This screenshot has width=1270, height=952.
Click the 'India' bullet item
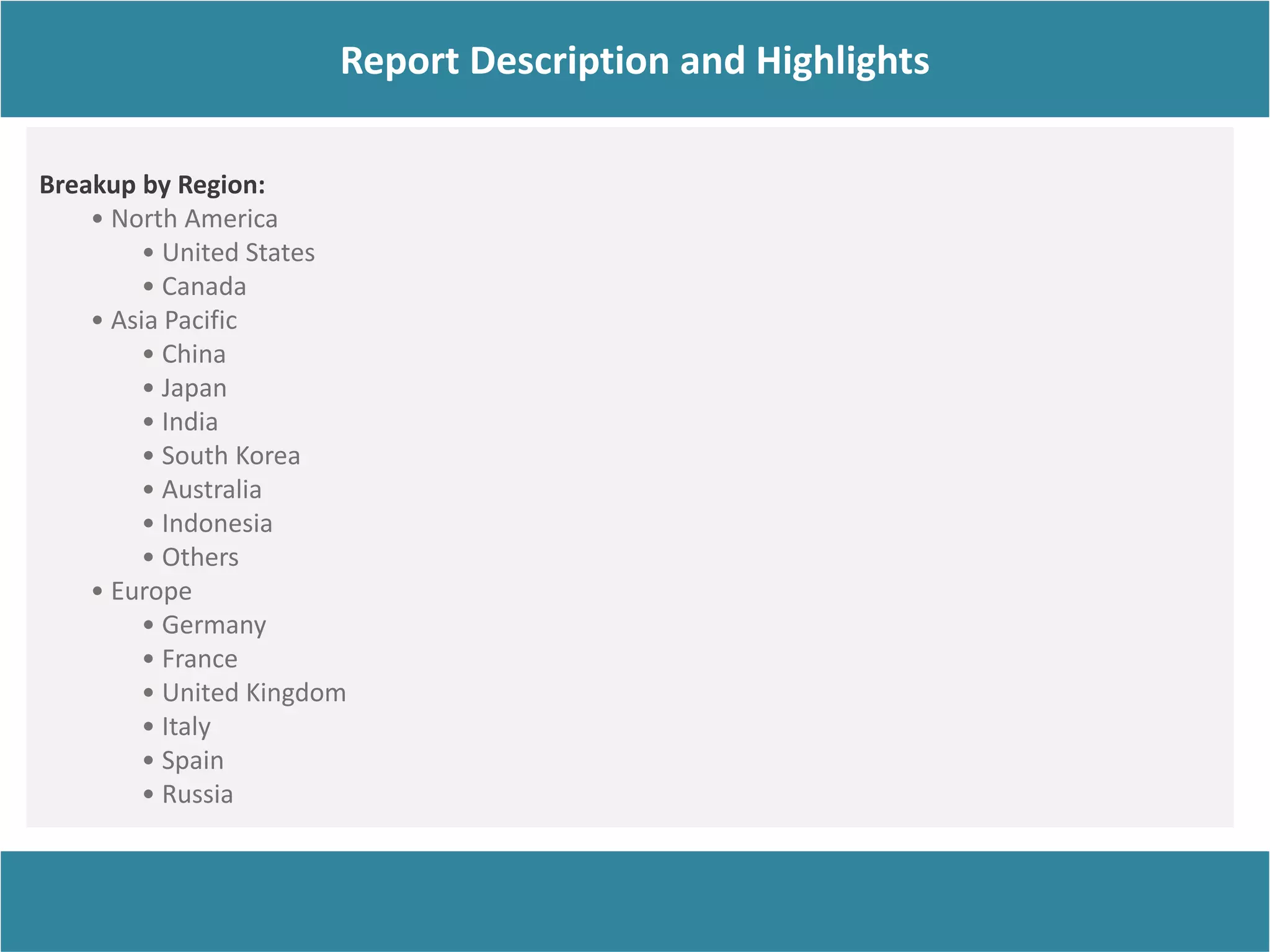coord(190,422)
